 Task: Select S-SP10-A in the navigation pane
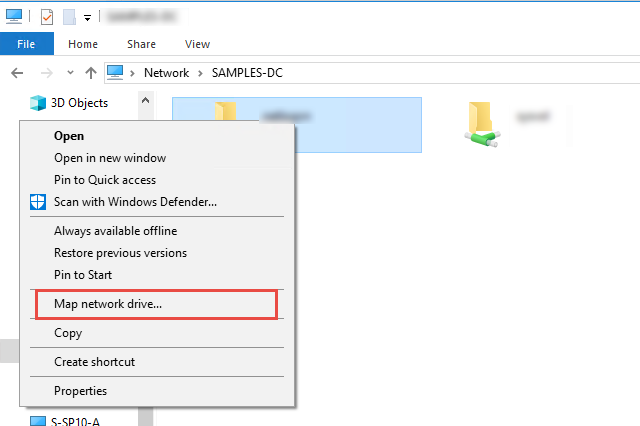(75, 422)
